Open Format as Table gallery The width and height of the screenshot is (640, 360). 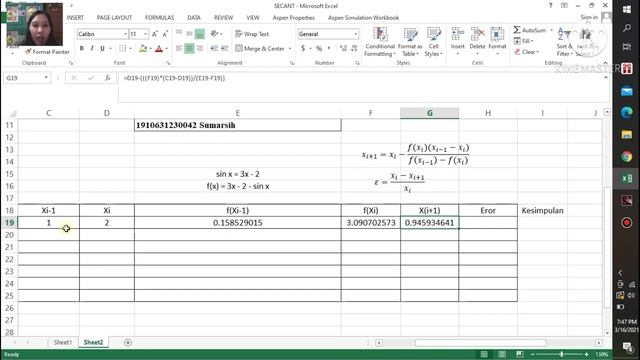[410, 42]
